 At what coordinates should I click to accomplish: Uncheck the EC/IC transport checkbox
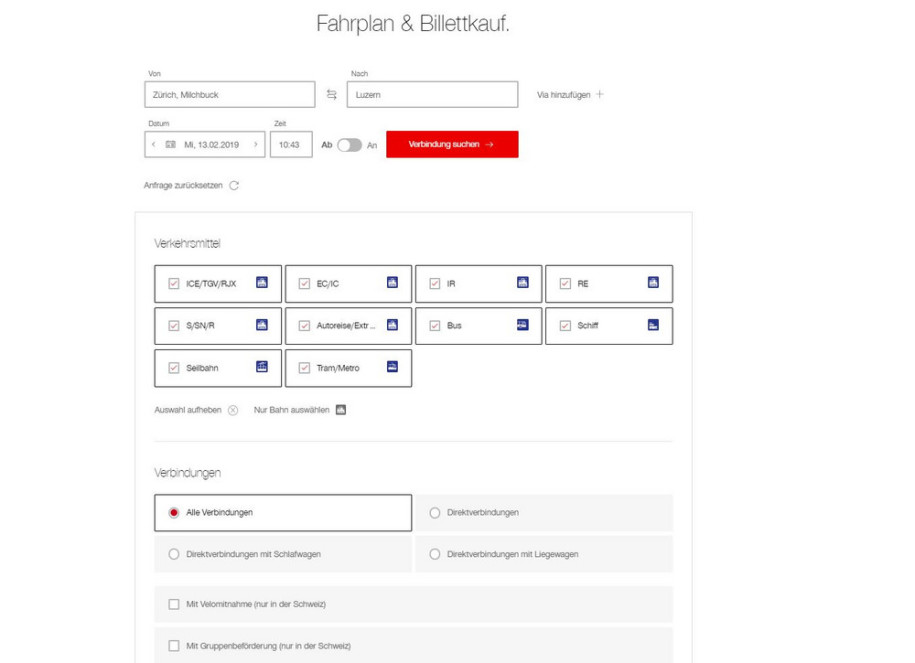pos(304,284)
